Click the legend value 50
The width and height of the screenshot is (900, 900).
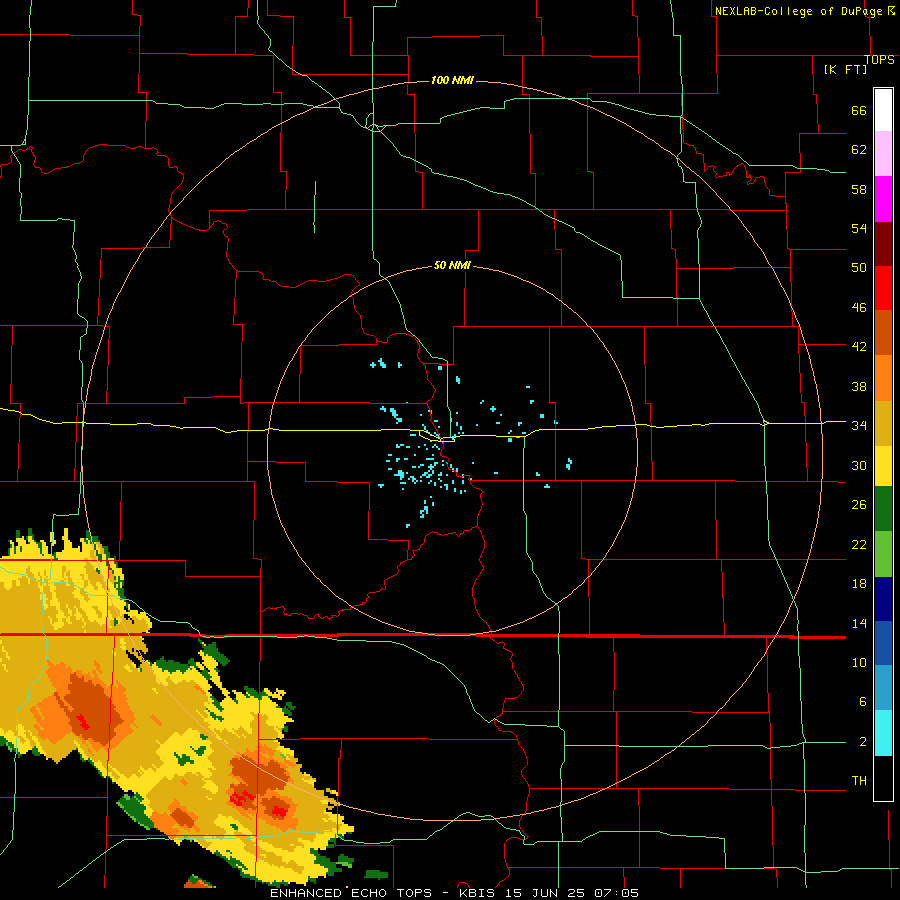(859, 268)
